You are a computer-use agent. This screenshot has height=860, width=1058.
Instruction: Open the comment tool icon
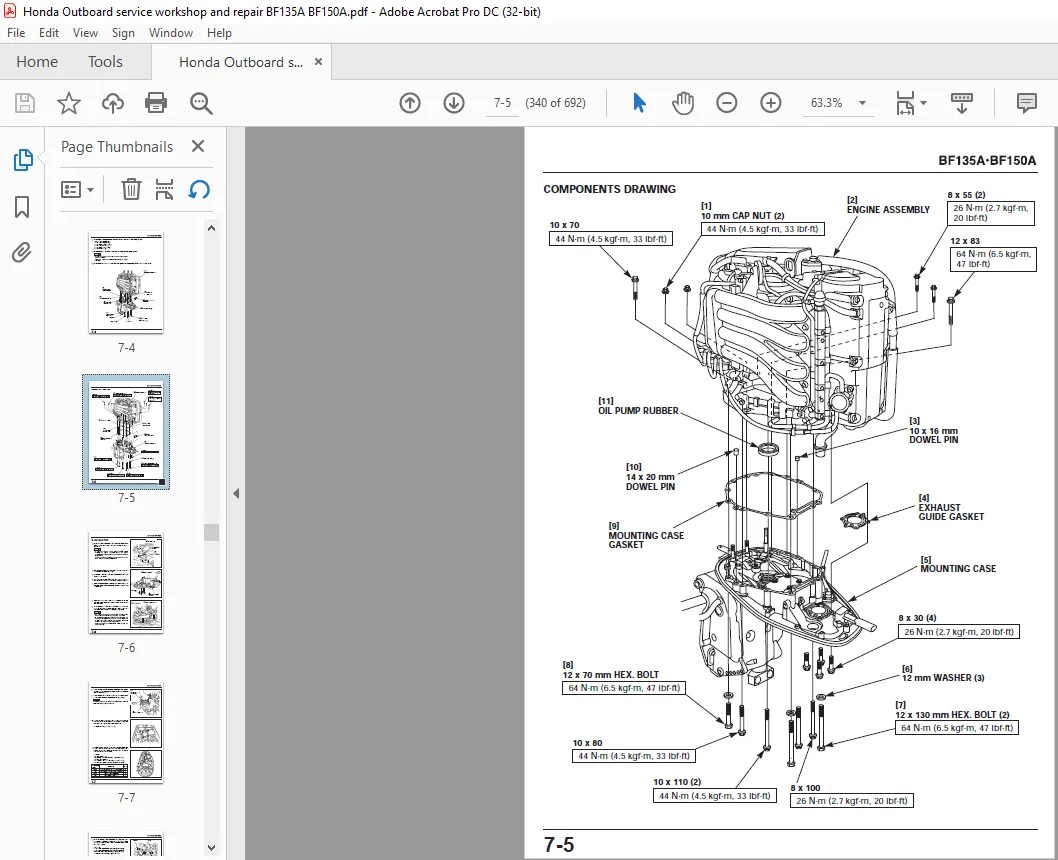1026,103
